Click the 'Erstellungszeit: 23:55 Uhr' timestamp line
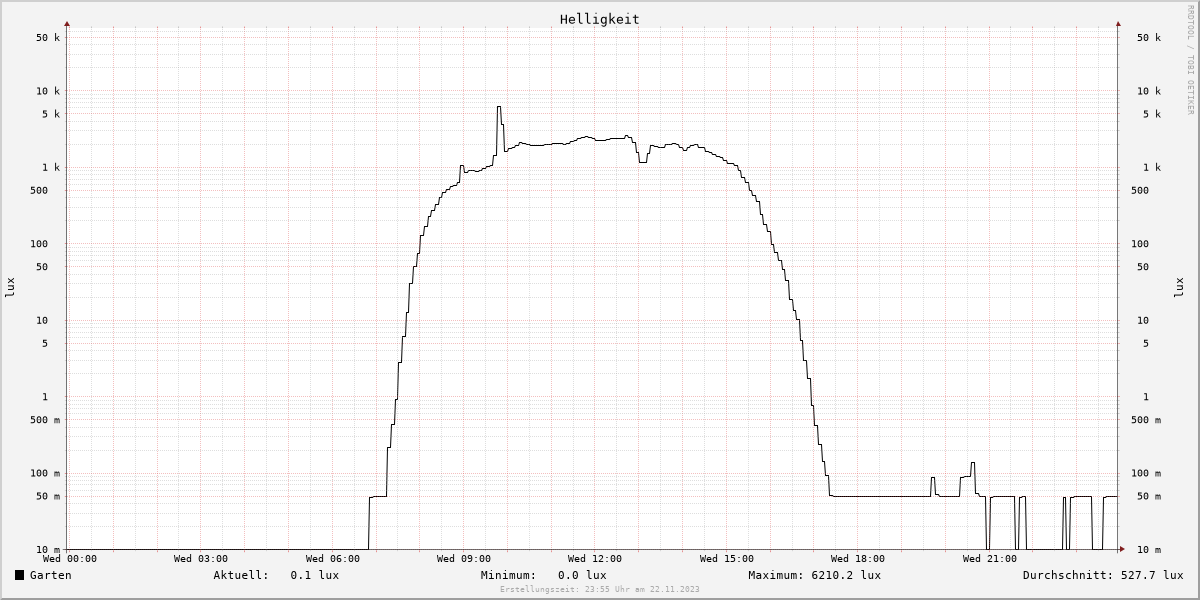 click(x=600, y=589)
